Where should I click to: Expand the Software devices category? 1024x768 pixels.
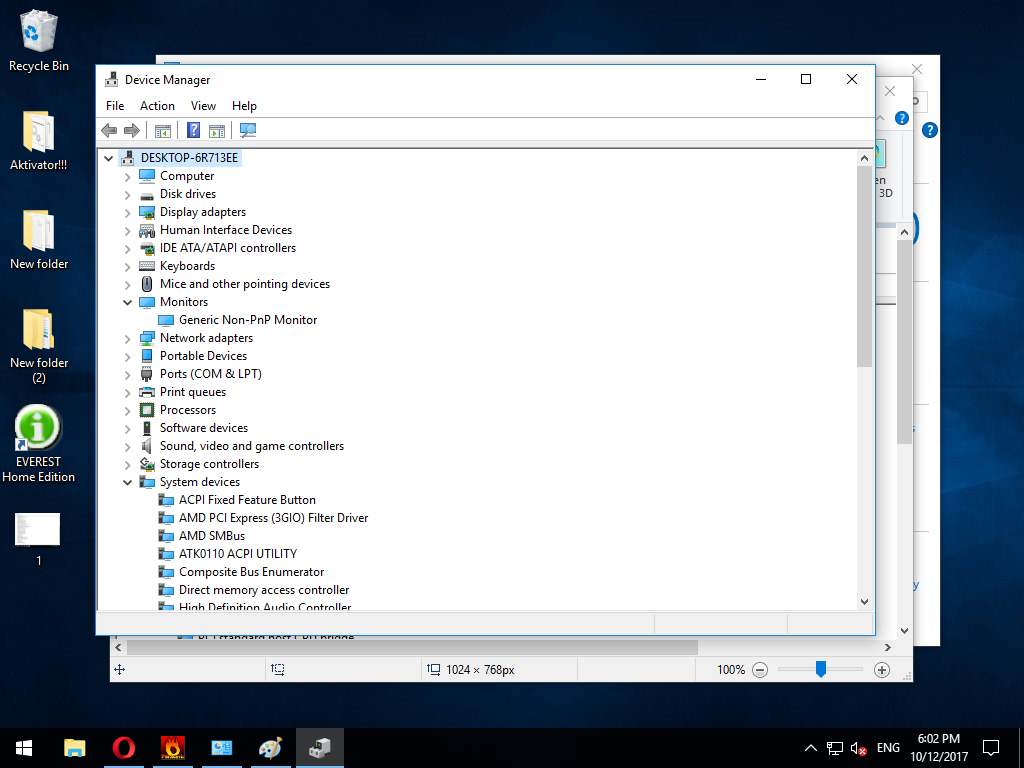[127, 429]
